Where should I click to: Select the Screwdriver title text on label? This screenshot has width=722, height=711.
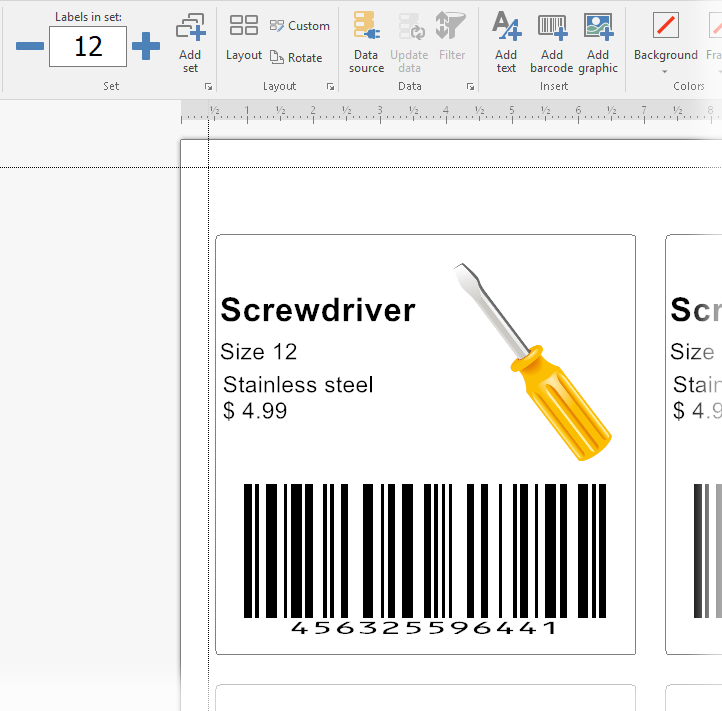pyautogui.click(x=318, y=309)
